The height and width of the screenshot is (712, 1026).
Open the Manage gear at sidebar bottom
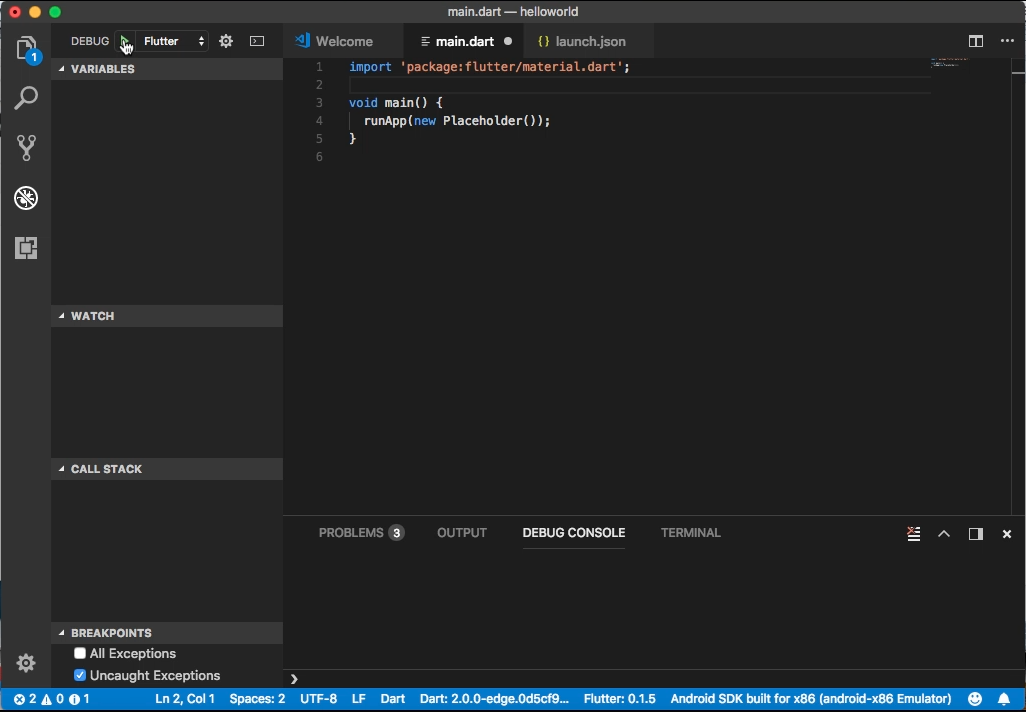tap(26, 663)
